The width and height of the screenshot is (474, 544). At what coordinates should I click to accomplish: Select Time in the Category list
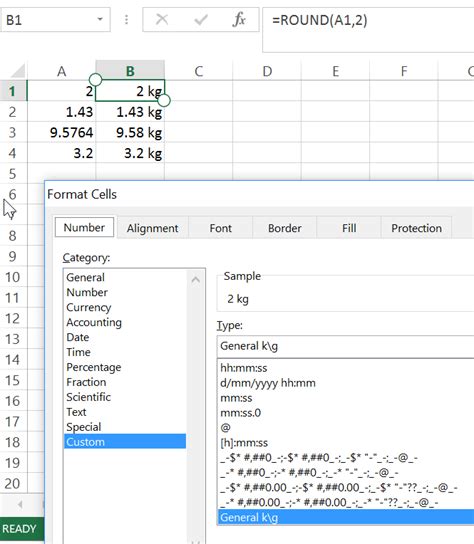coord(125,352)
